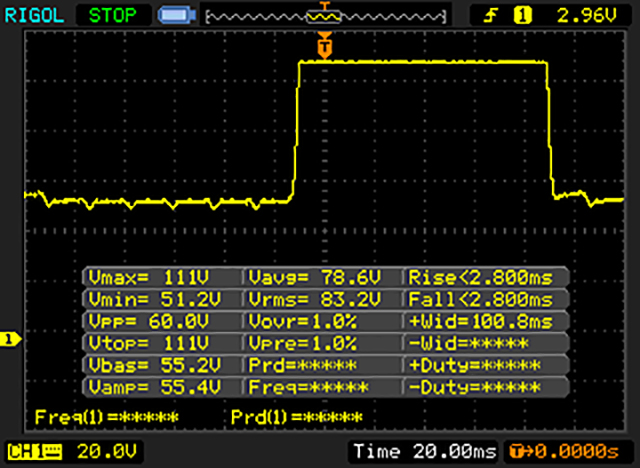
Task: Click the Vtop= 111V measurement
Action: pyautogui.click(x=149, y=343)
